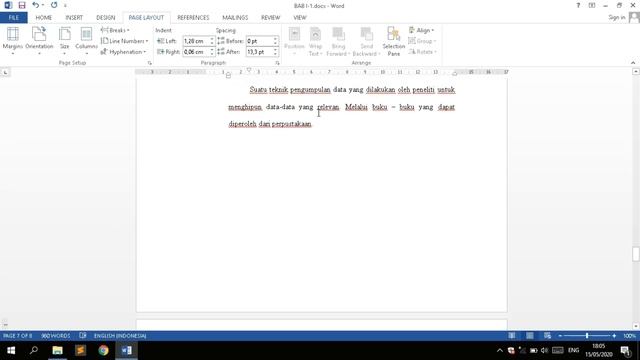This screenshot has width=640, height=360.
Task: Expand Line Numbers dropdown
Action: pyautogui.click(x=124, y=41)
